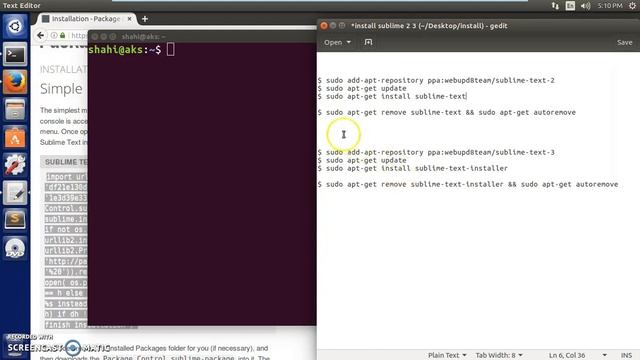Viewport: 640px width, 360px height.
Task: Click line 'sudo apt-get remove sublime-text && sudo apt-get autoremove'
Action: (x=451, y=112)
